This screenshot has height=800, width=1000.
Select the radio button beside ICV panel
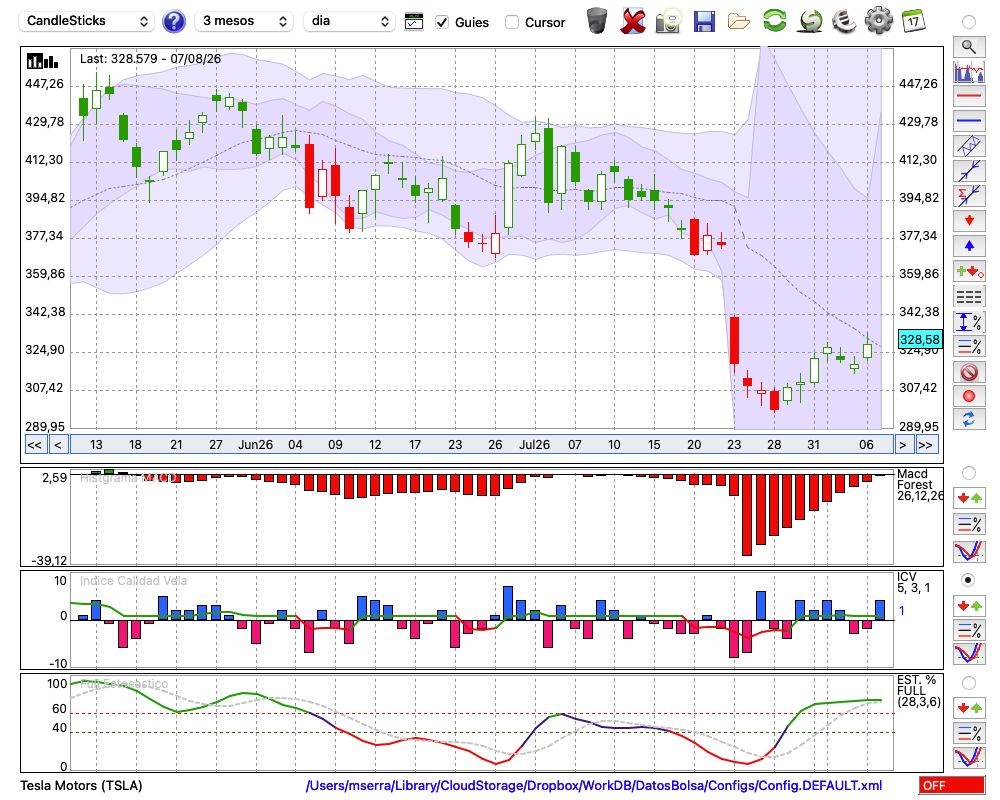click(968, 580)
